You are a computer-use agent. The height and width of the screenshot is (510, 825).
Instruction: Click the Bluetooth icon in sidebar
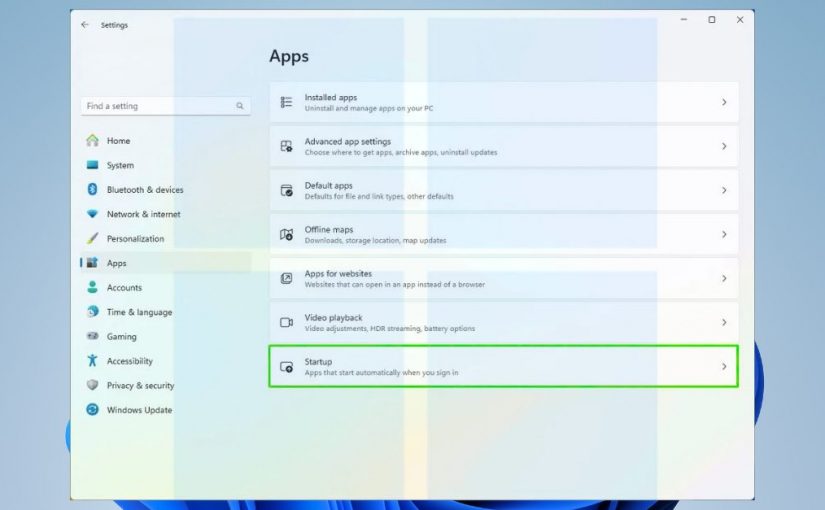[x=93, y=189]
